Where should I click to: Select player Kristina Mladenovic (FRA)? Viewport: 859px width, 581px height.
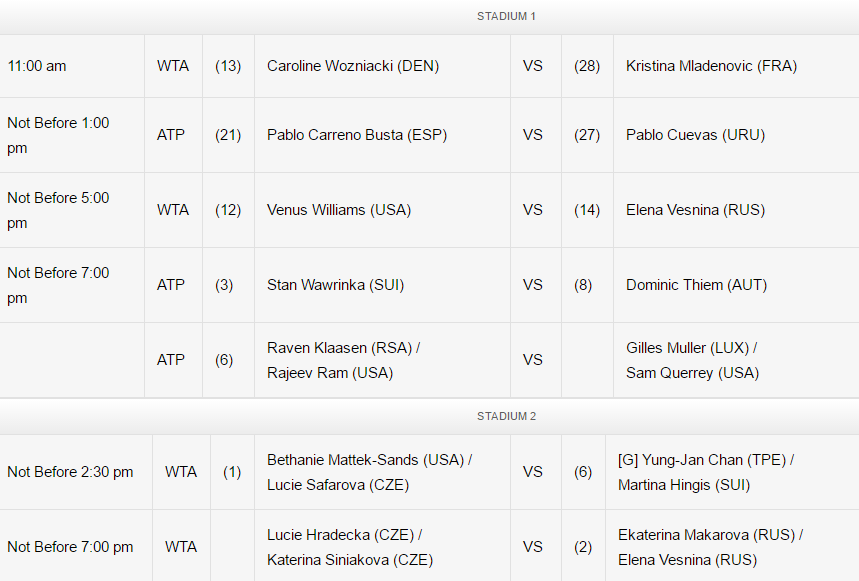point(711,66)
